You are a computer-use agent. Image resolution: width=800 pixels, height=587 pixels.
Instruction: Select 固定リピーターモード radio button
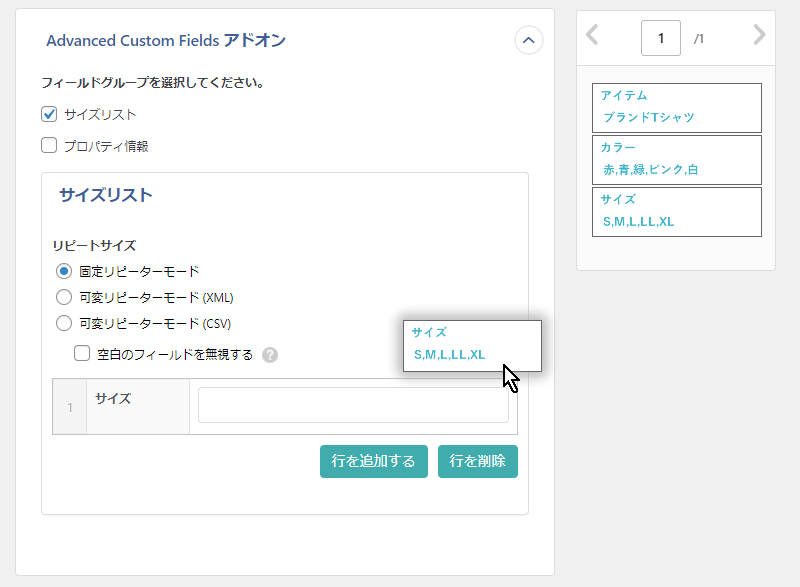[x=64, y=271]
